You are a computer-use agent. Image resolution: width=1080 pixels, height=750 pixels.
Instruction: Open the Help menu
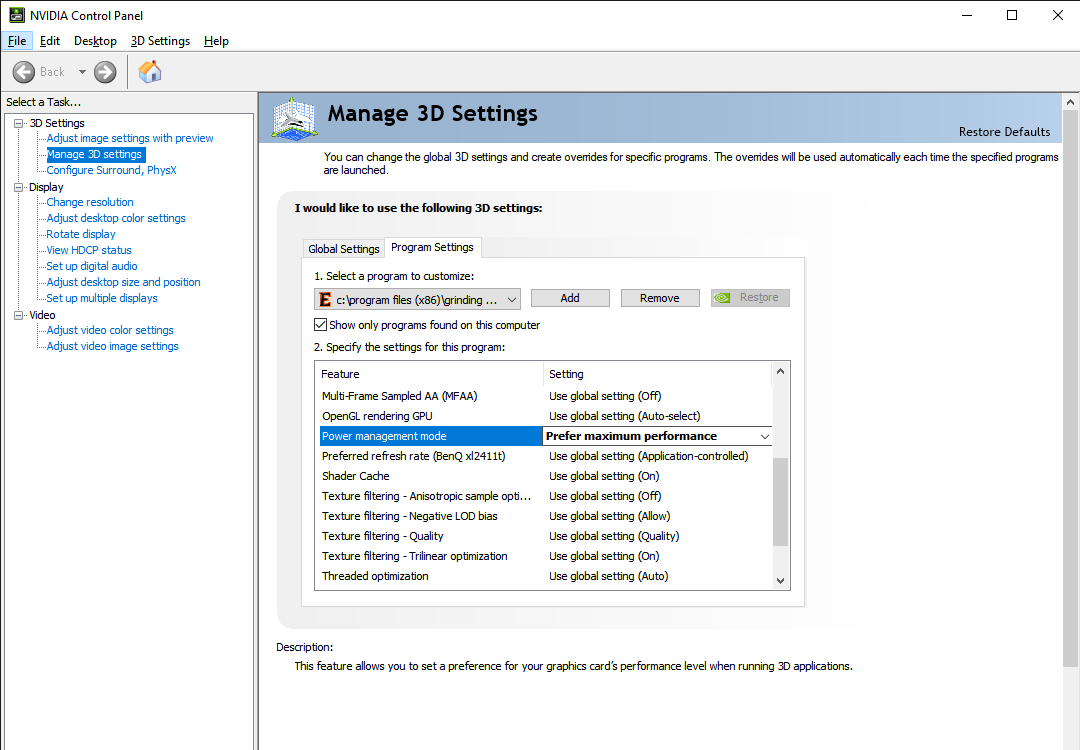[216, 41]
